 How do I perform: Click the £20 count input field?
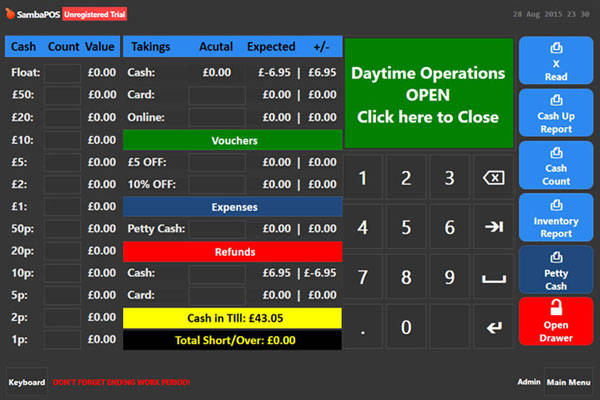pos(62,117)
